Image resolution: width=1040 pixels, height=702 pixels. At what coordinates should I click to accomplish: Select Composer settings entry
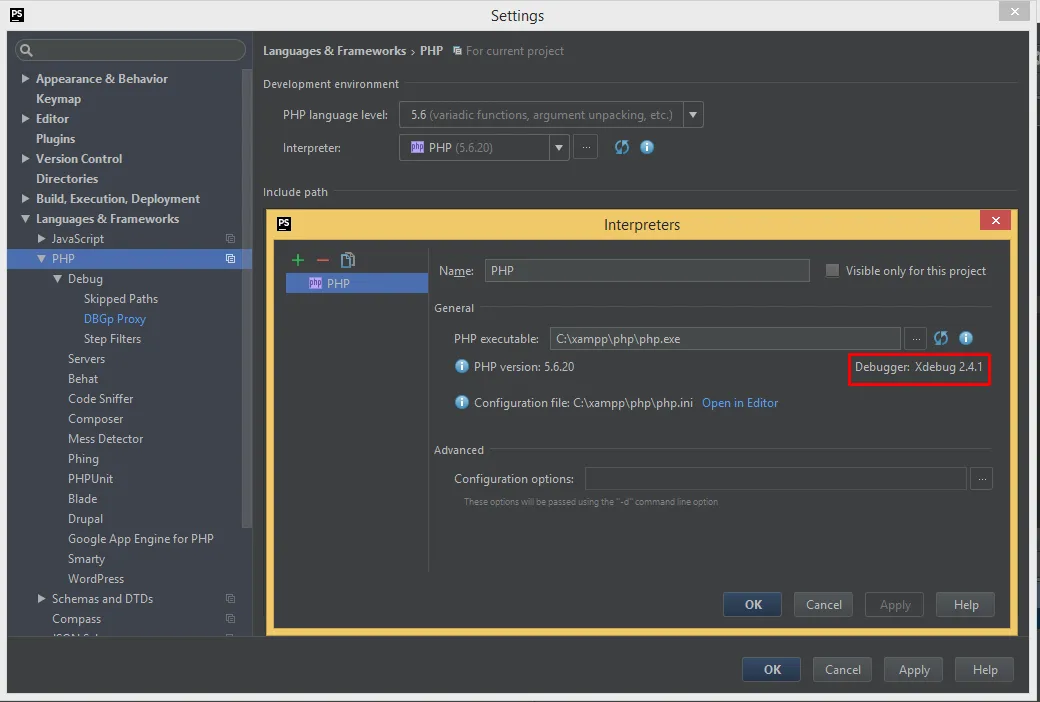[96, 419]
